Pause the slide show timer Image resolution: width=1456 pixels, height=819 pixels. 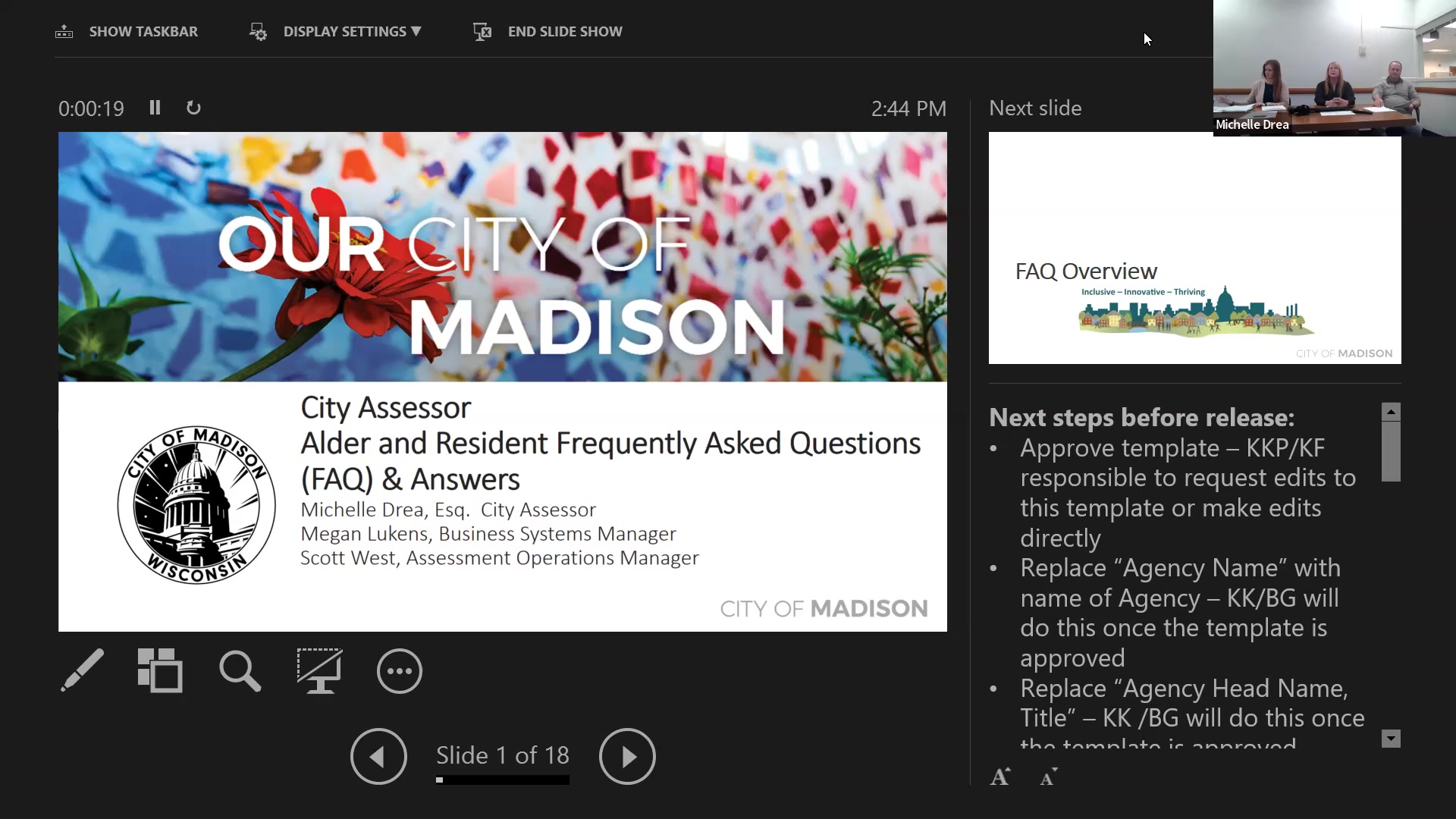[x=155, y=108]
